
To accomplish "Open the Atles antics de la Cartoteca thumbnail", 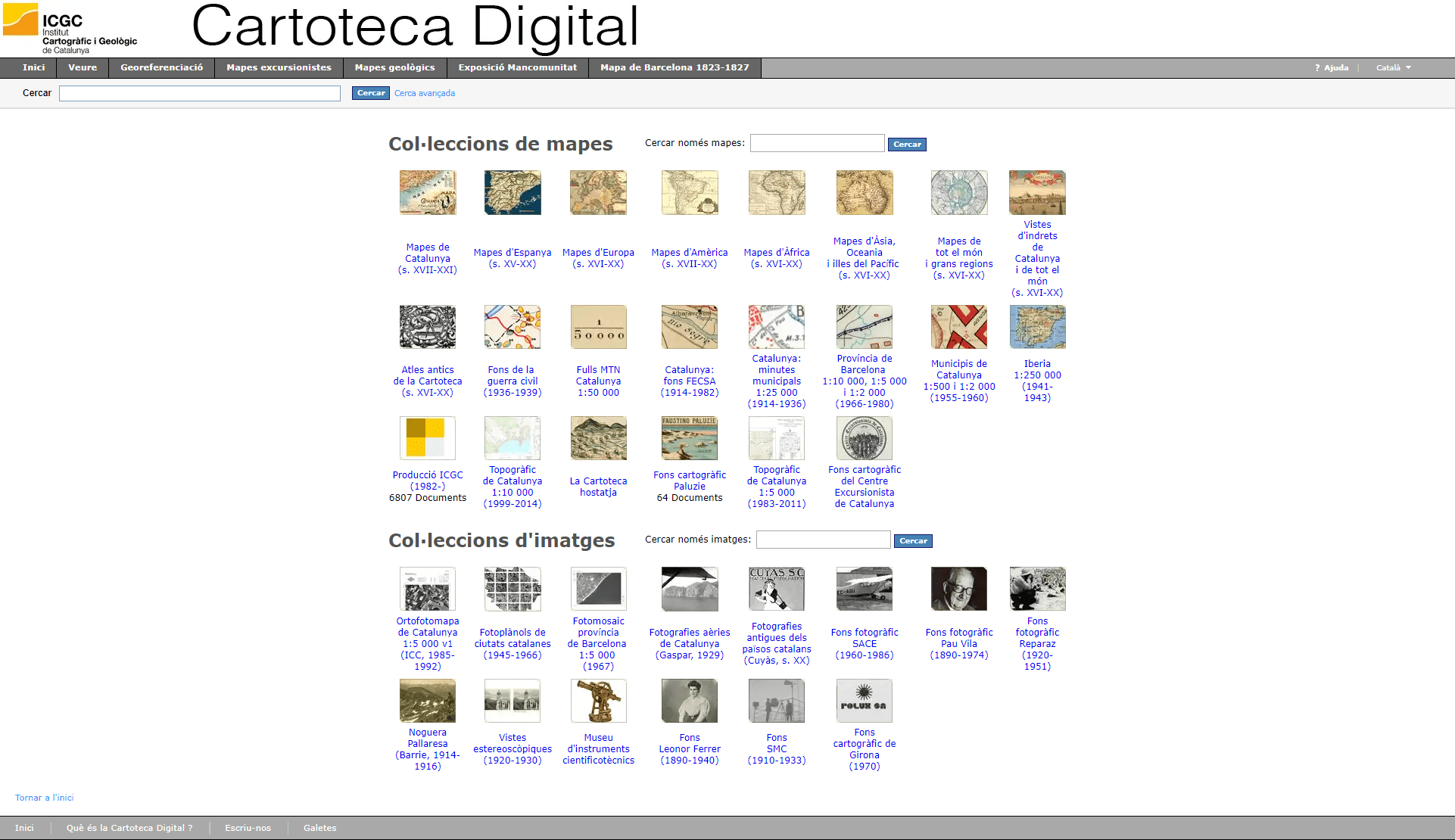I will click(428, 327).
